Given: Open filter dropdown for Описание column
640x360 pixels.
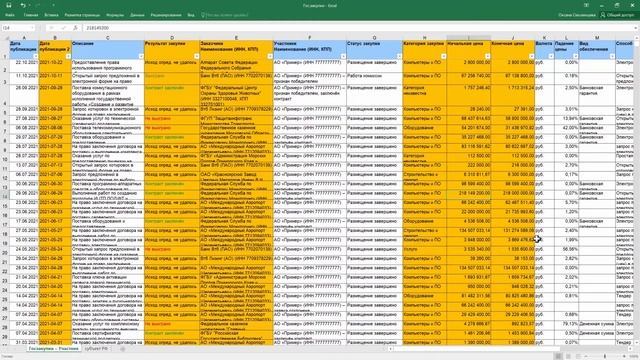Looking at the screenshot, I should coord(140,56).
